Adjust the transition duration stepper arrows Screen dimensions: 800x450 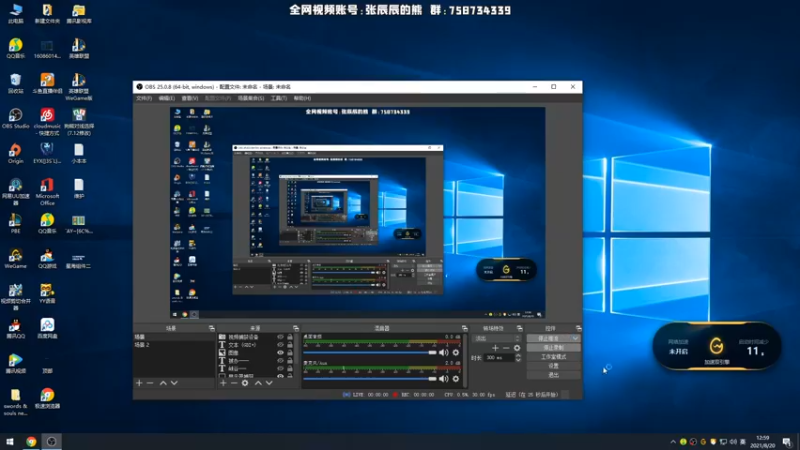518,358
